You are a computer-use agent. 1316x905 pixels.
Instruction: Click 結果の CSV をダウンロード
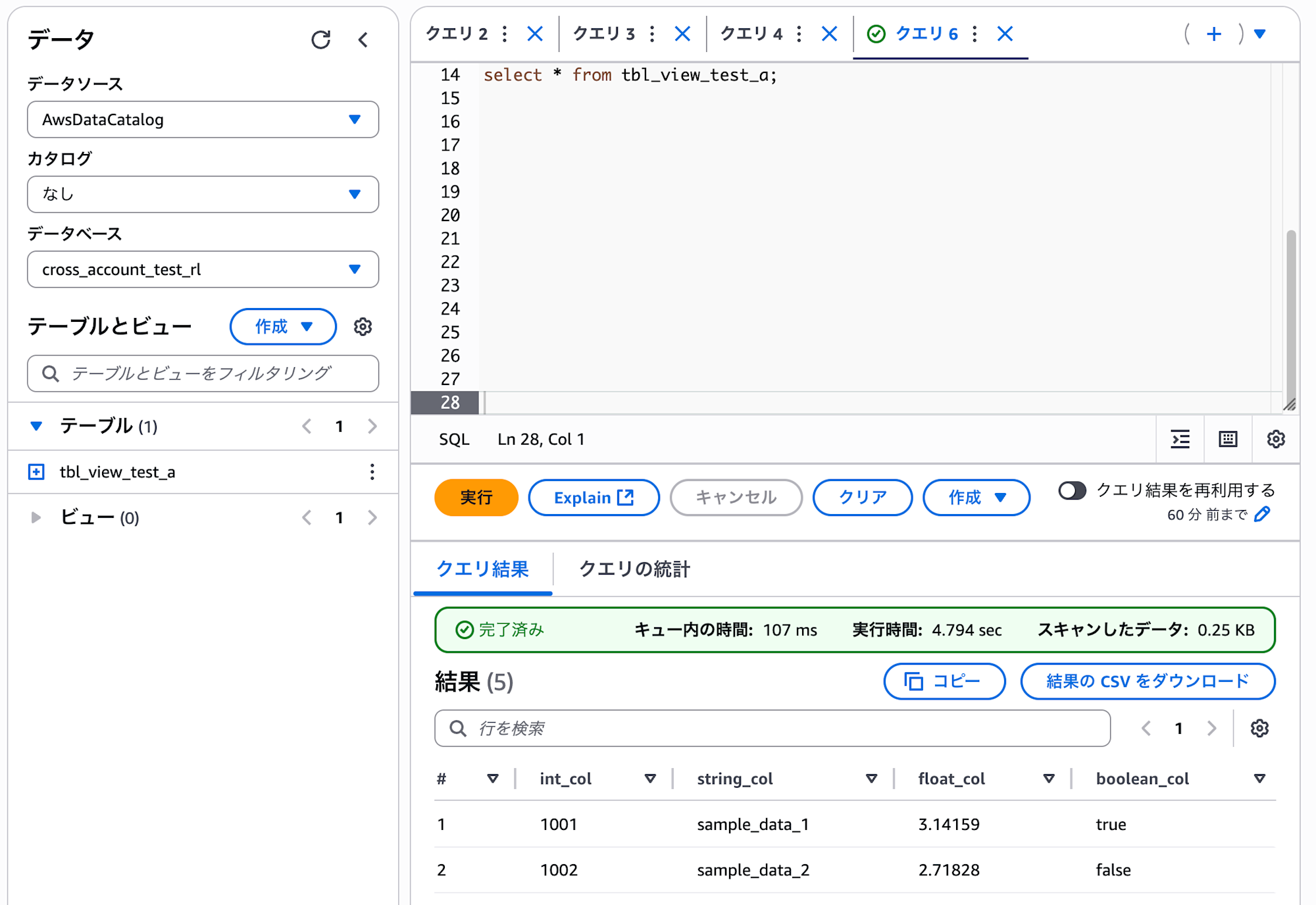pyautogui.click(x=1148, y=681)
